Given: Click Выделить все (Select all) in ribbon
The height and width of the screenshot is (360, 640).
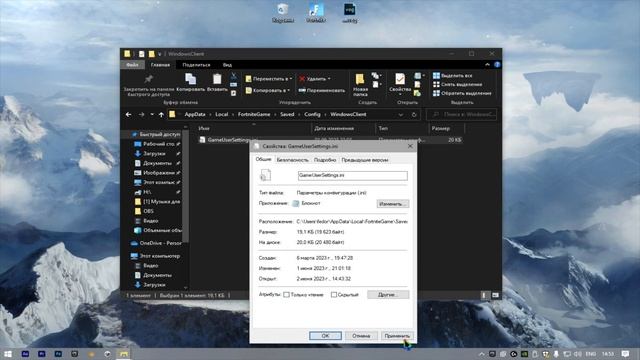Looking at the screenshot, I should coord(453,76).
